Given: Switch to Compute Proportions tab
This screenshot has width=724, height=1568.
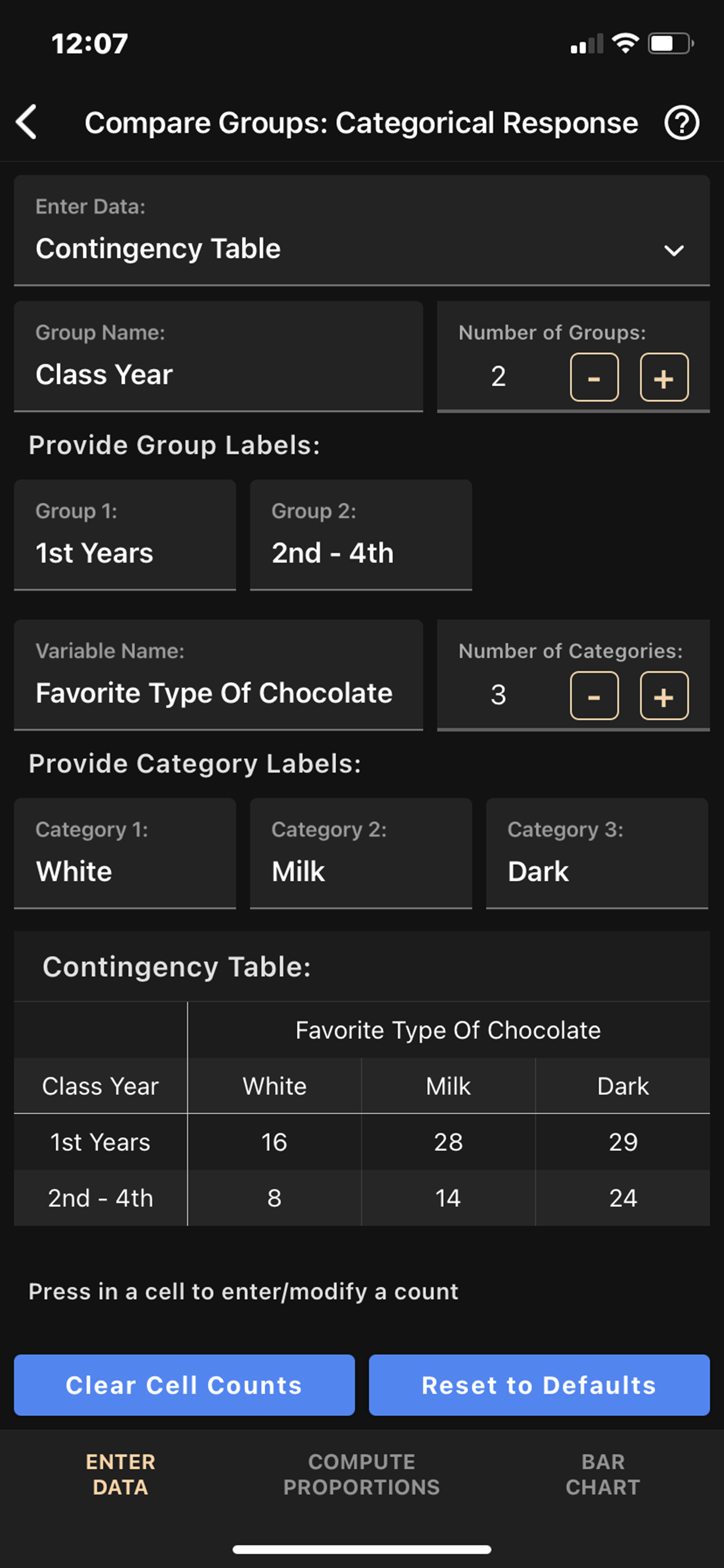Looking at the screenshot, I should (x=361, y=1473).
